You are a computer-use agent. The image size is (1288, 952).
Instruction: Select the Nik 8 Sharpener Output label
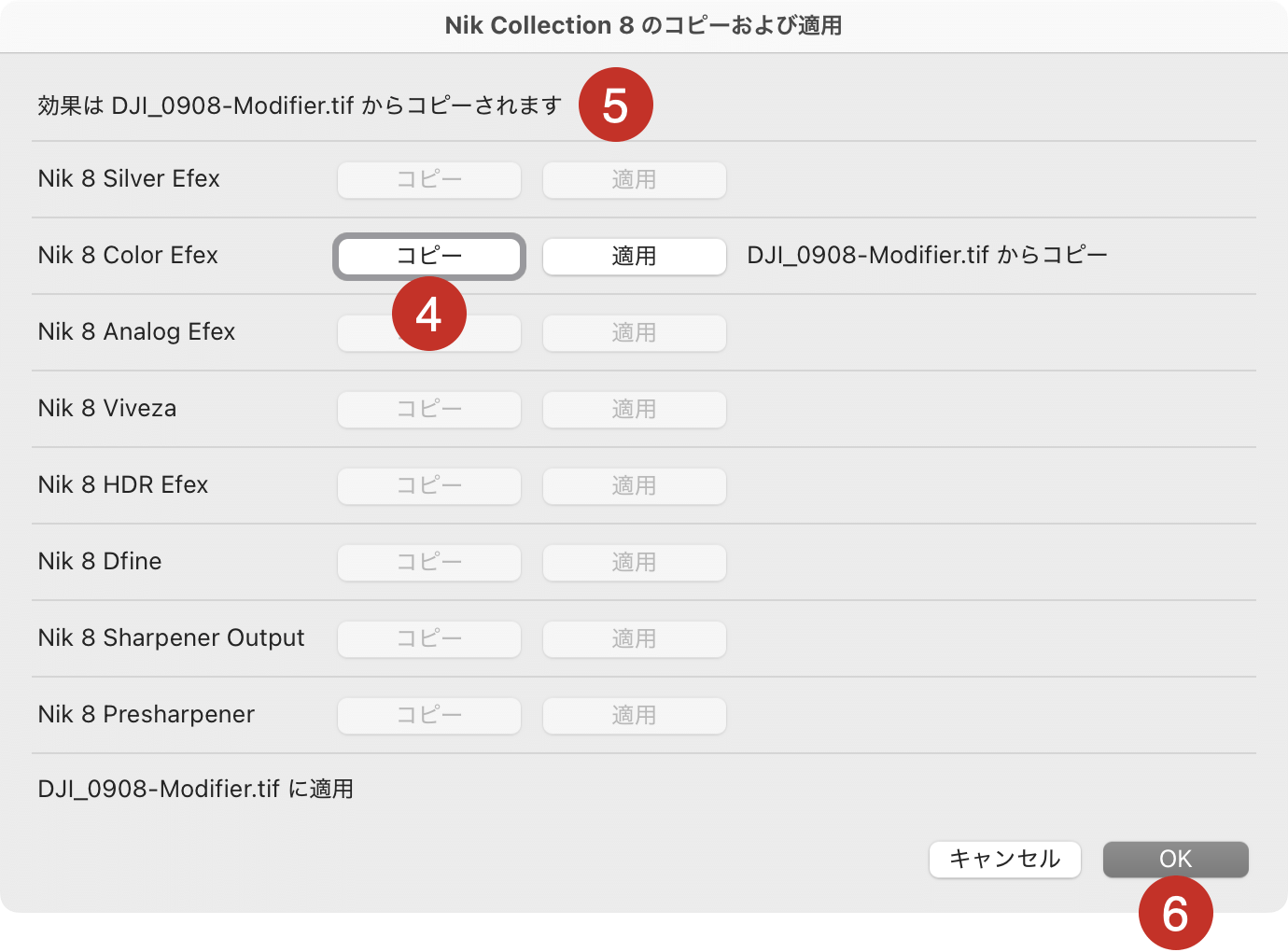pos(171,637)
